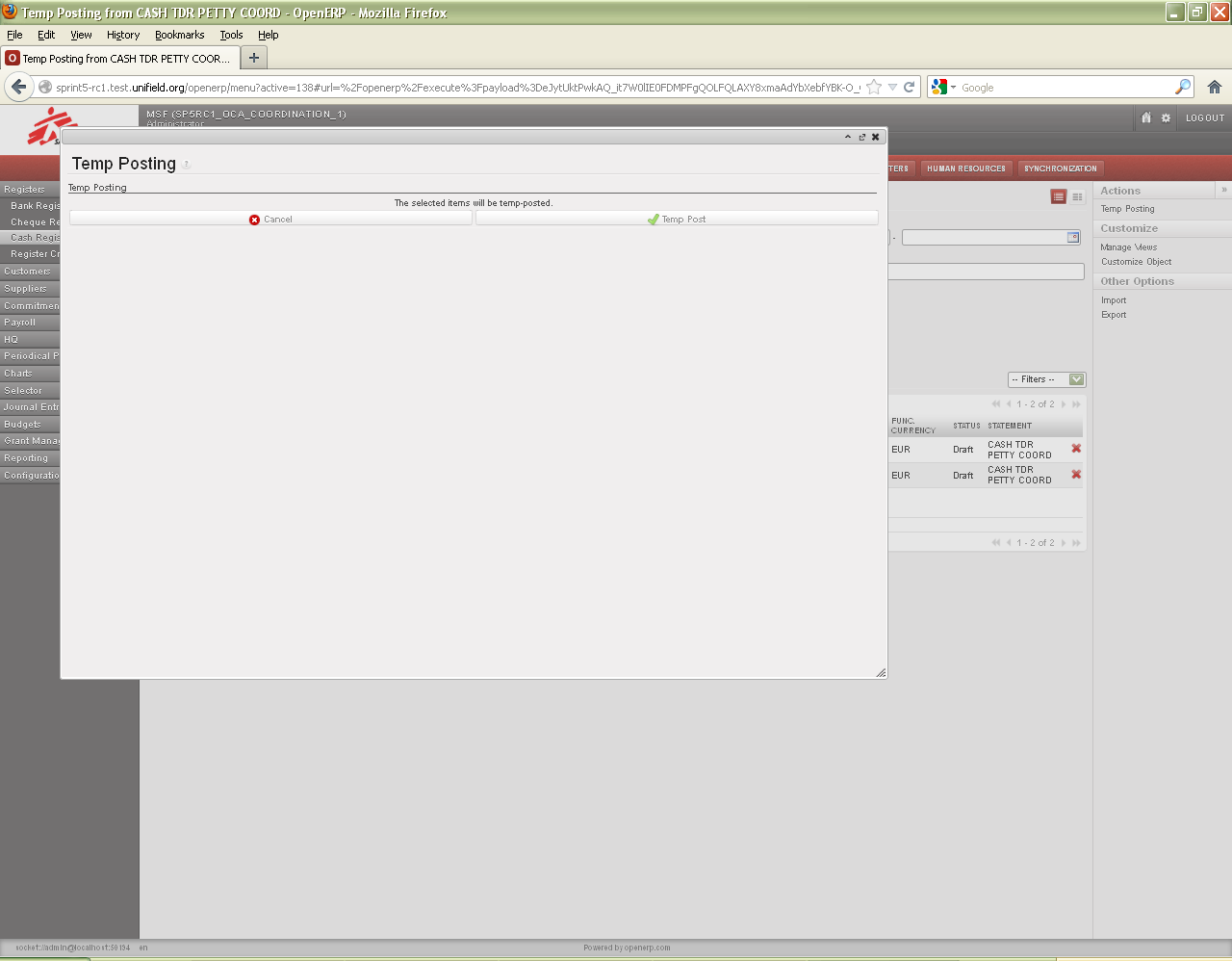Click the Firefox reload page icon
The height and width of the screenshot is (961, 1232).
(909, 87)
